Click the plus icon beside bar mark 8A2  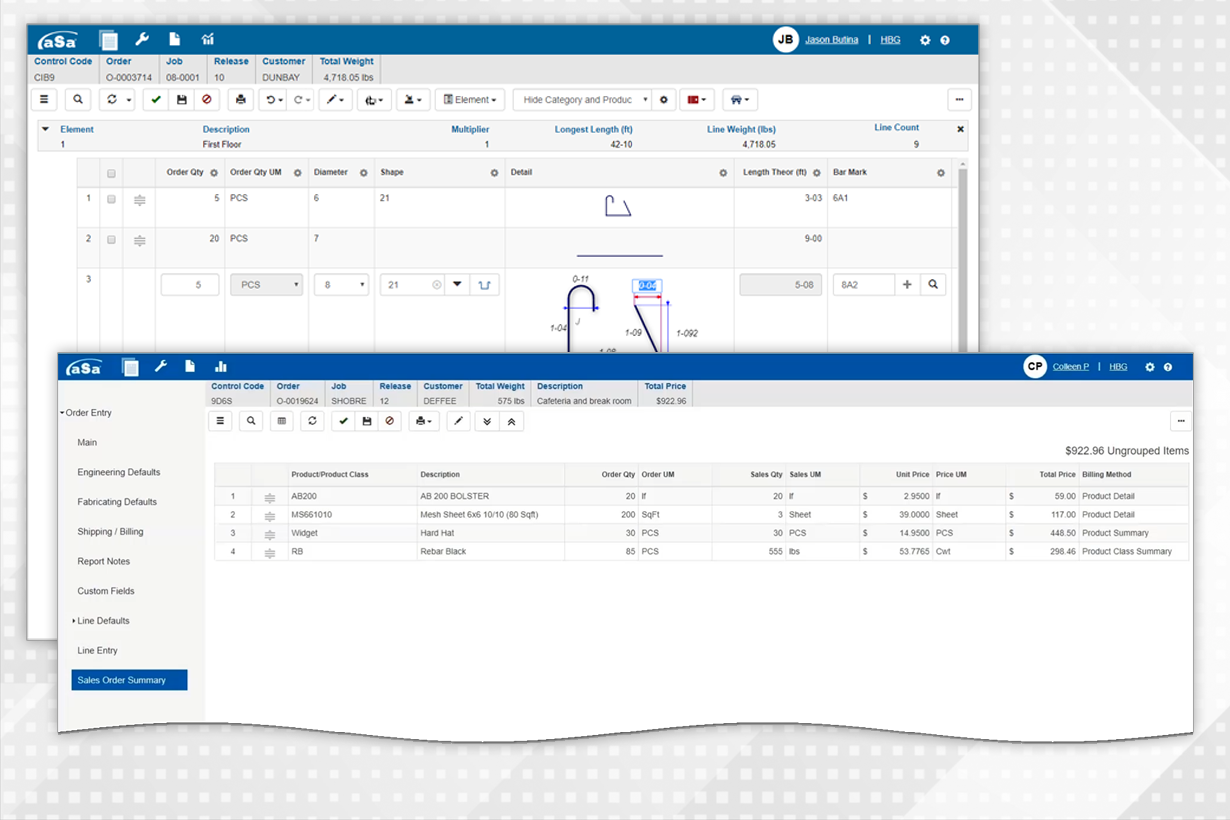907,285
